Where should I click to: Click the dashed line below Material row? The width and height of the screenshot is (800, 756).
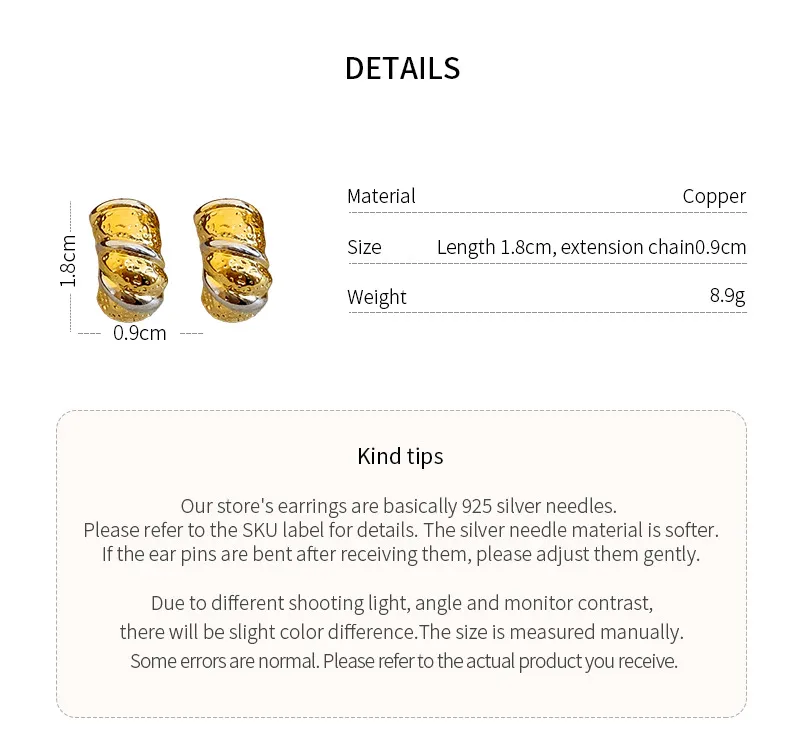pyautogui.click(x=547, y=213)
